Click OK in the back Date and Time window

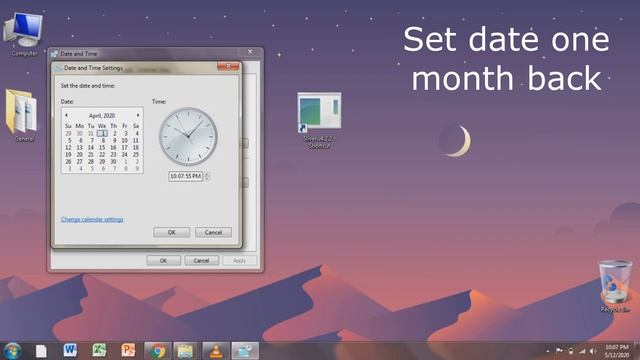point(163,260)
